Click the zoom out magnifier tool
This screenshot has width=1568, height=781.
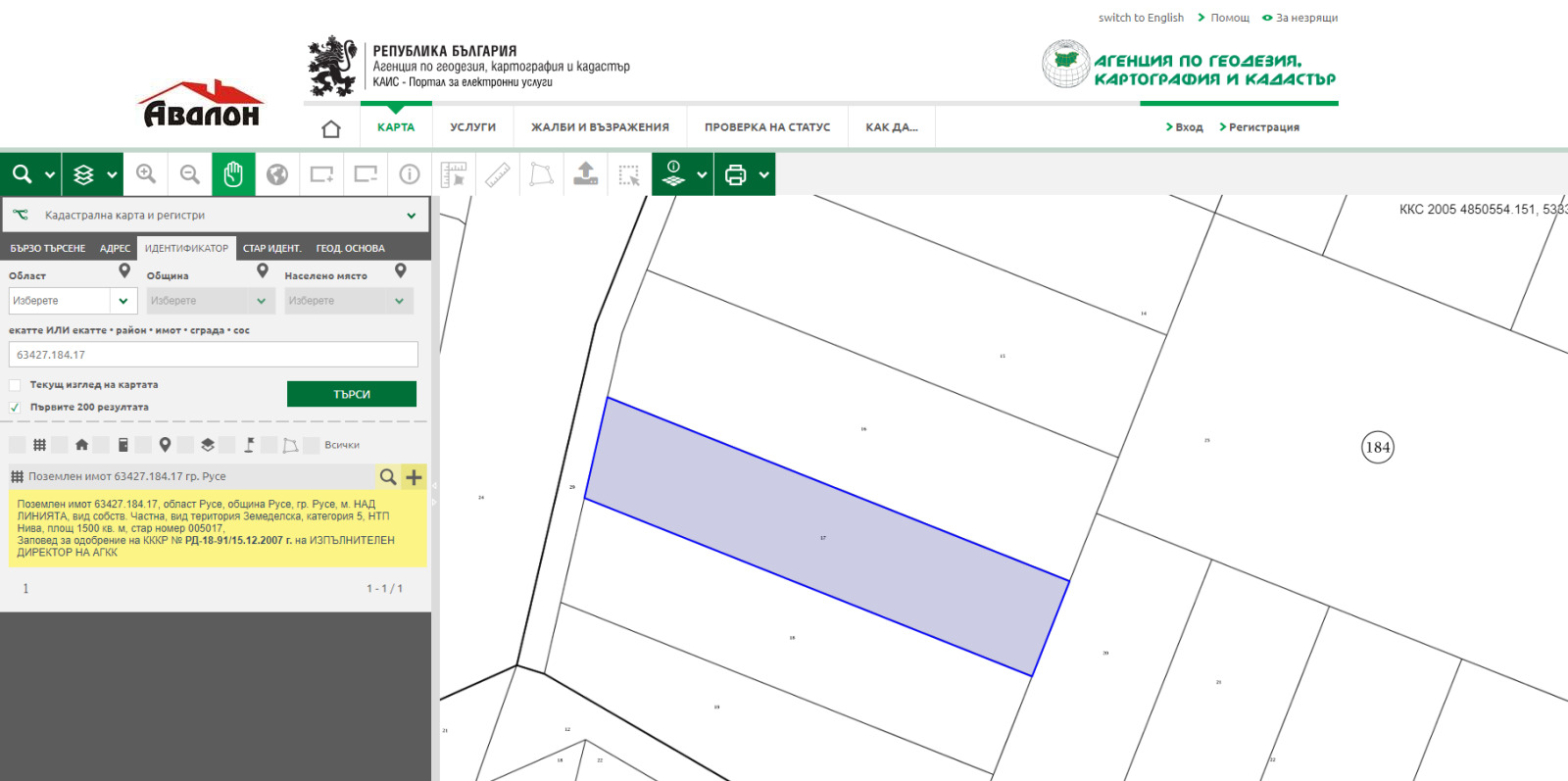190,174
